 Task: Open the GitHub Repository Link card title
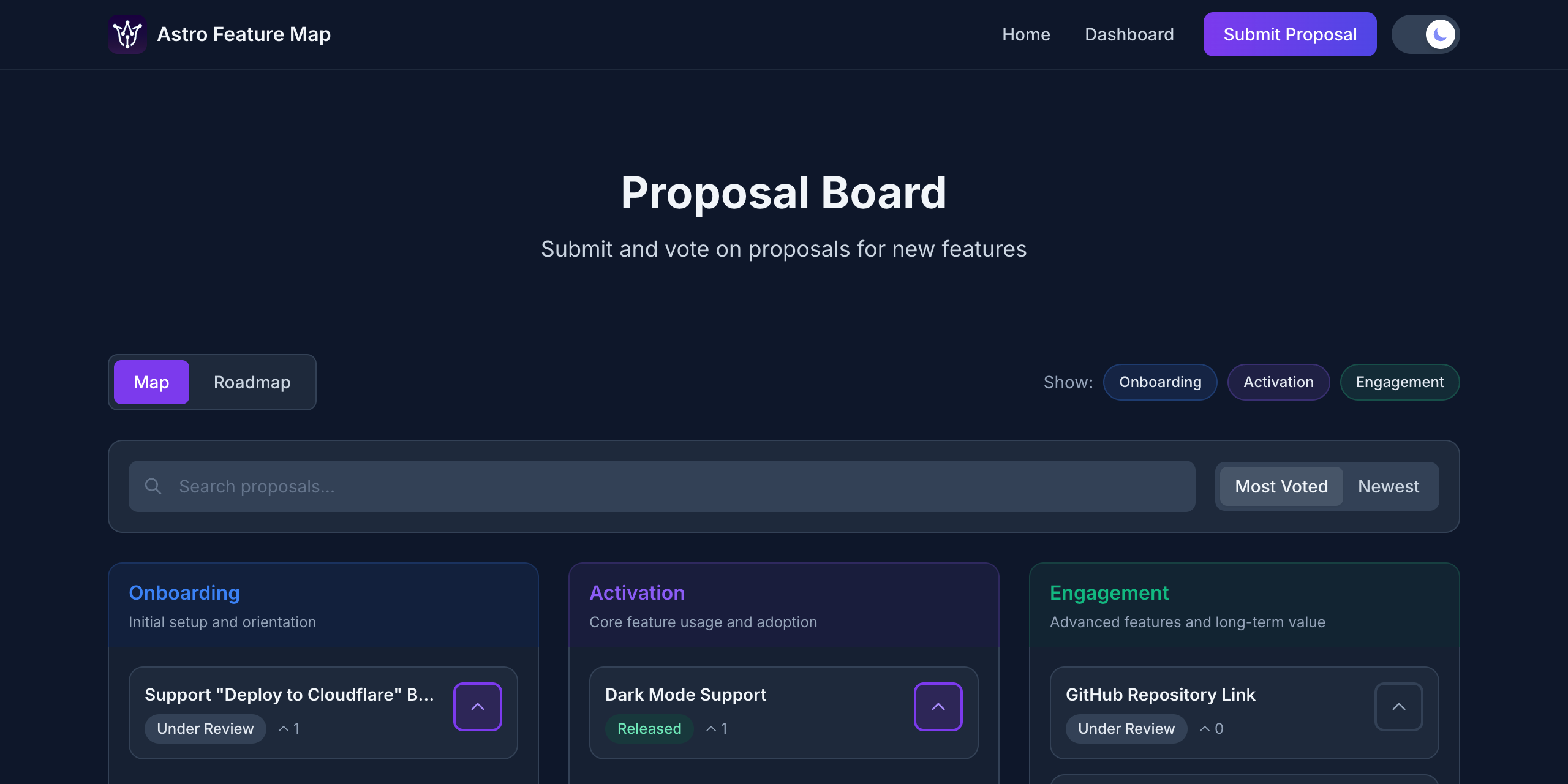pyautogui.click(x=1161, y=695)
